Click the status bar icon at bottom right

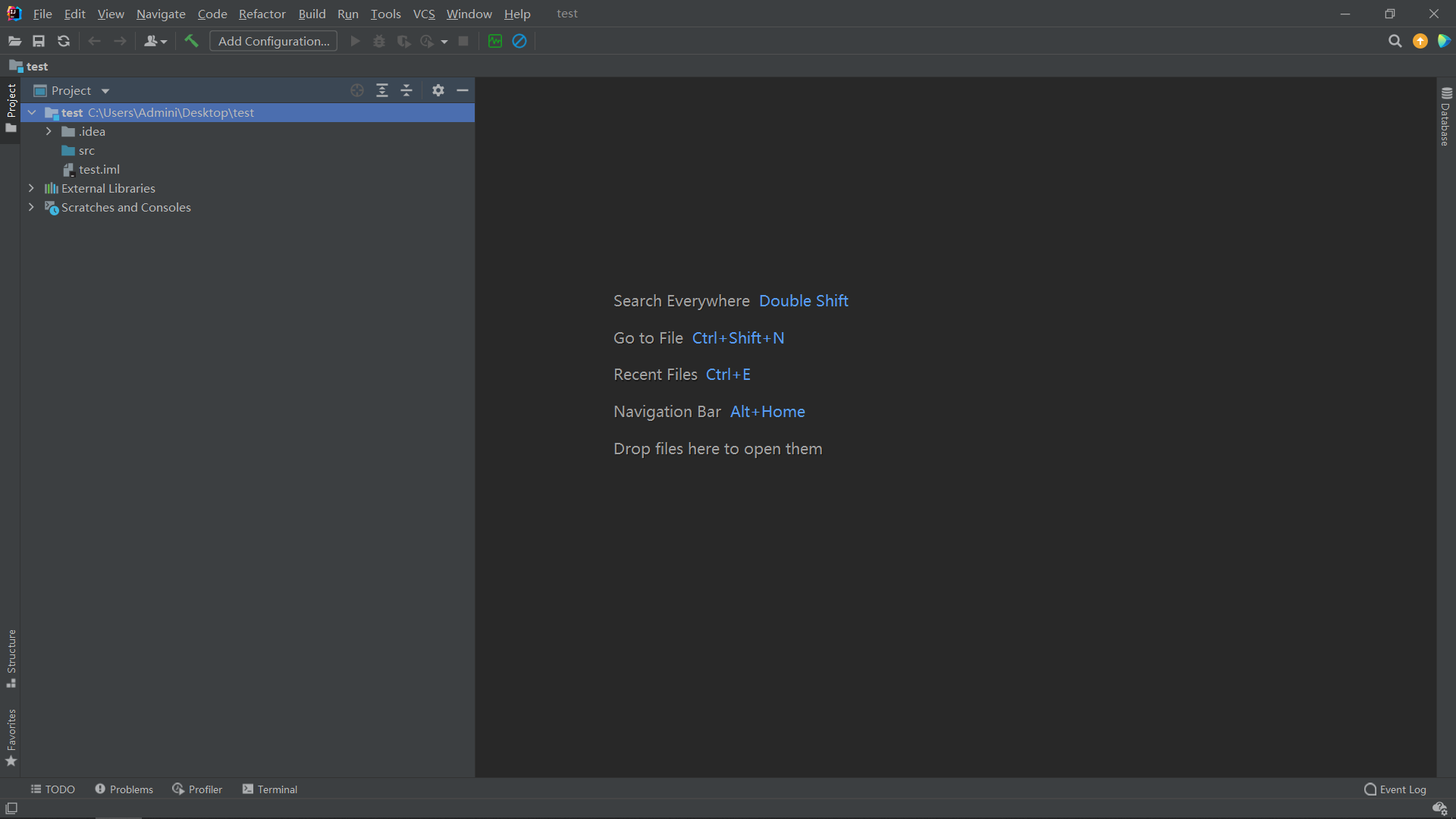[1440, 808]
